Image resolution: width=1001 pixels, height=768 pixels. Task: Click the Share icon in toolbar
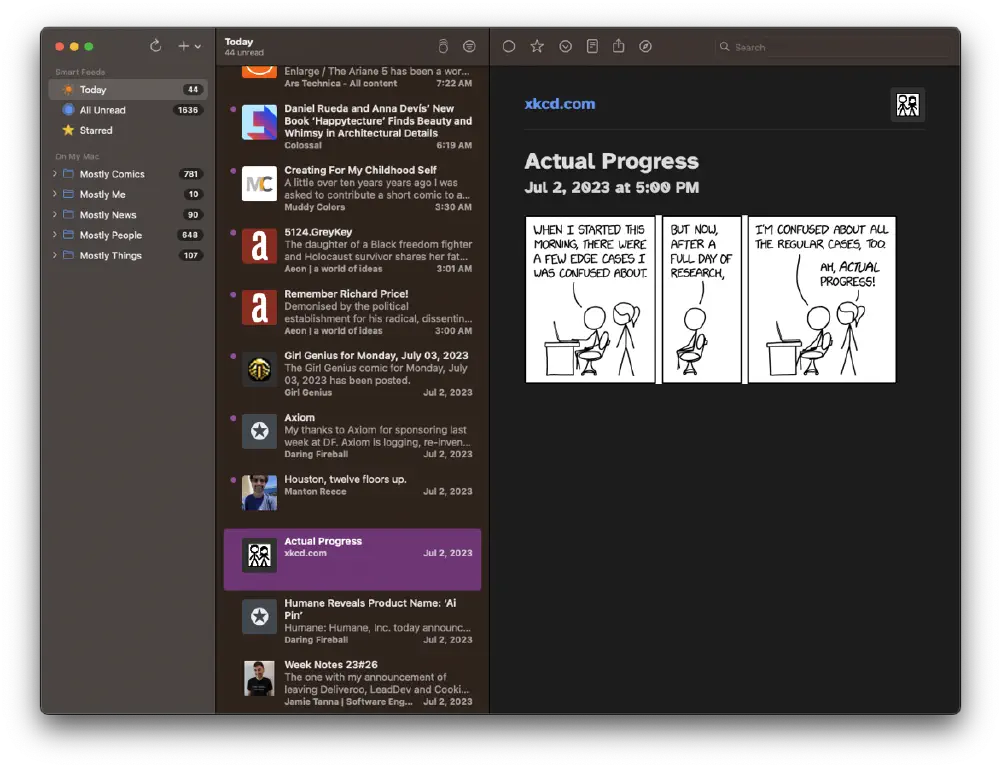[x=619, y=46]
